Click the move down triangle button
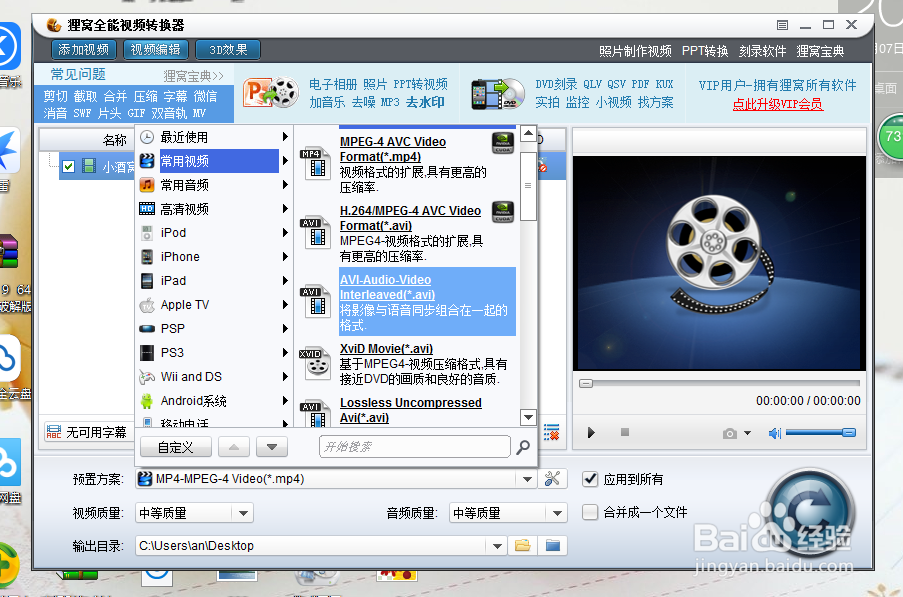This screenshot has height=597, width=903. click(x=272, y=447)
